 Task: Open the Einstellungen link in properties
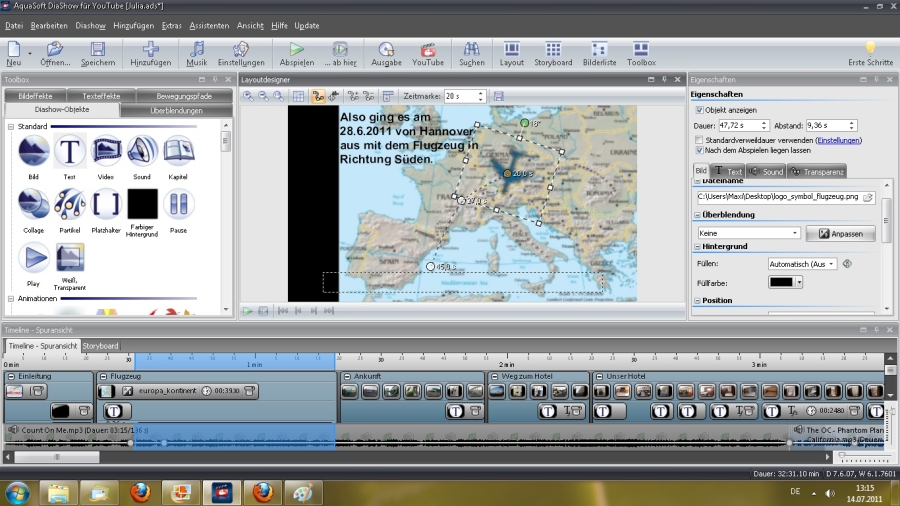838,141
